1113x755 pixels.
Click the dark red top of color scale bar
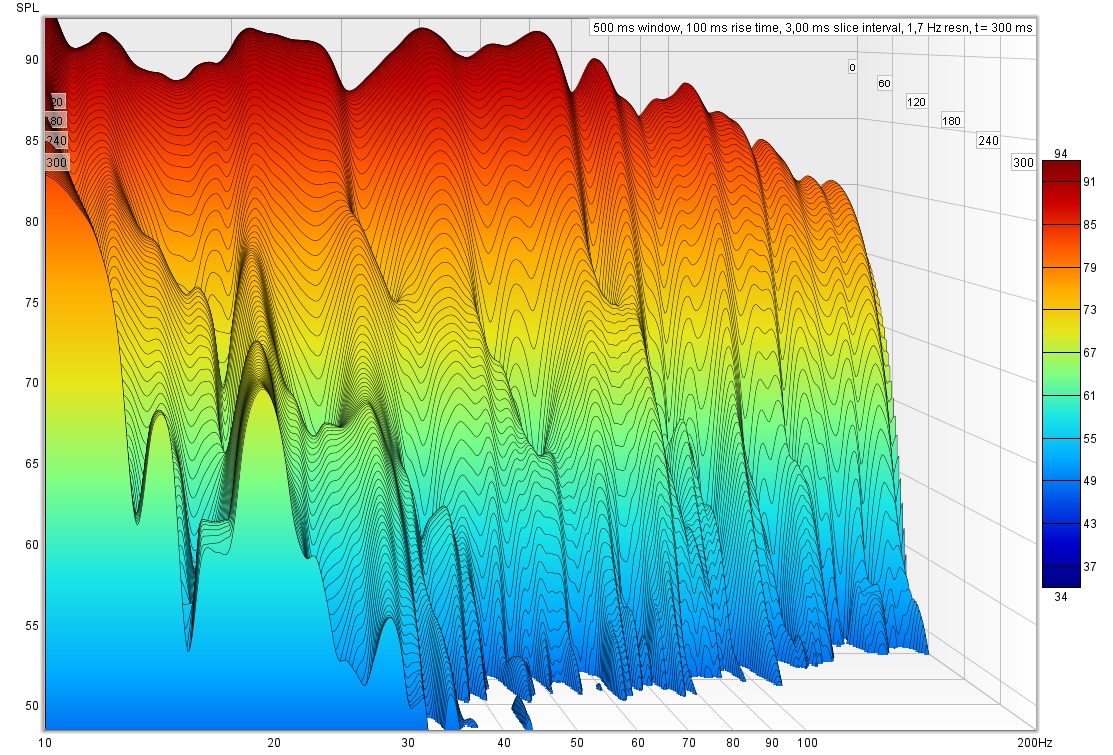(1061, 170)
